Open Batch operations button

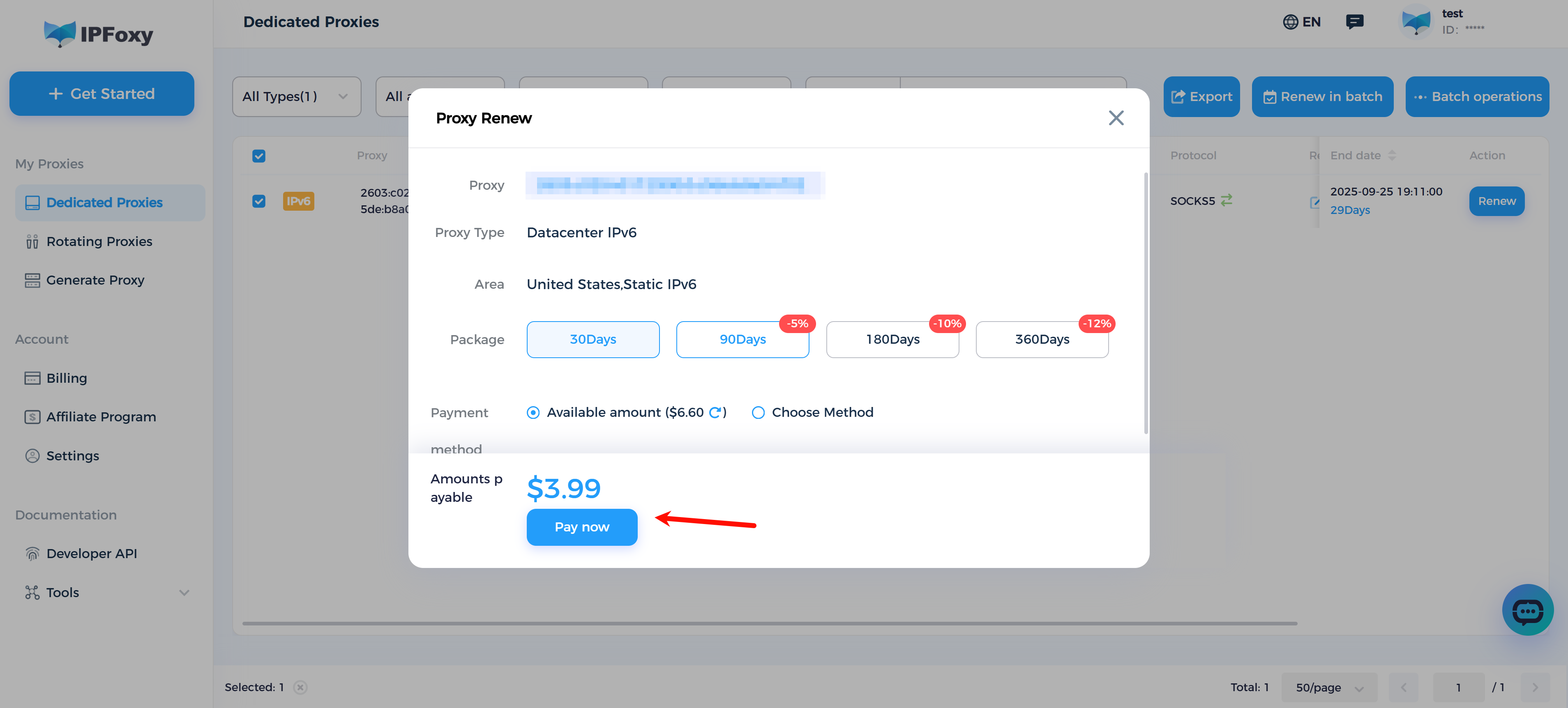click(x=1477, y=96)
